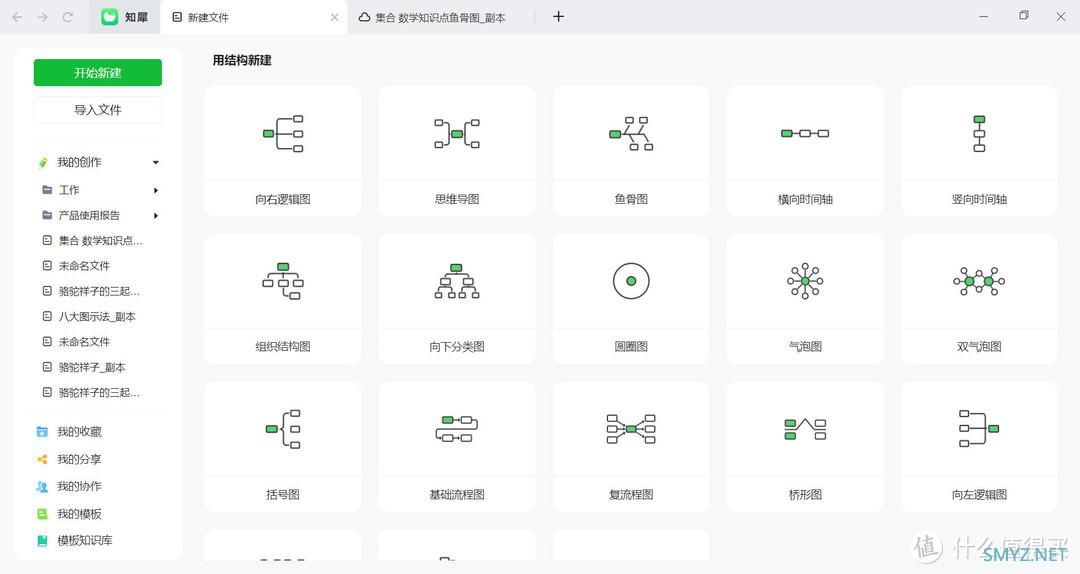
Task: Open 我的收藏 label in sidebar
Action: point(79,432)
